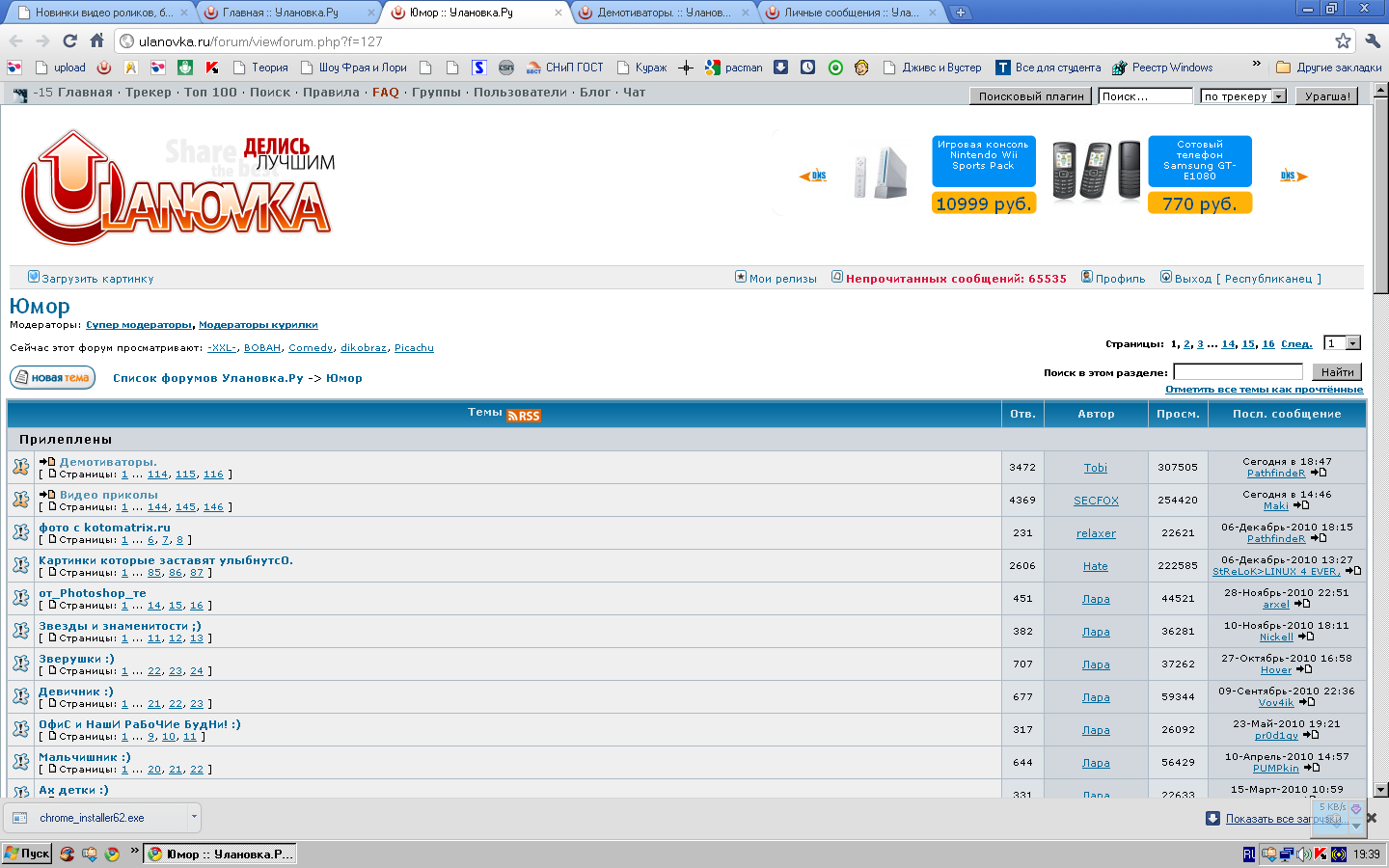
Task: Open the clock bookmark icon
Action: point(808,68)
